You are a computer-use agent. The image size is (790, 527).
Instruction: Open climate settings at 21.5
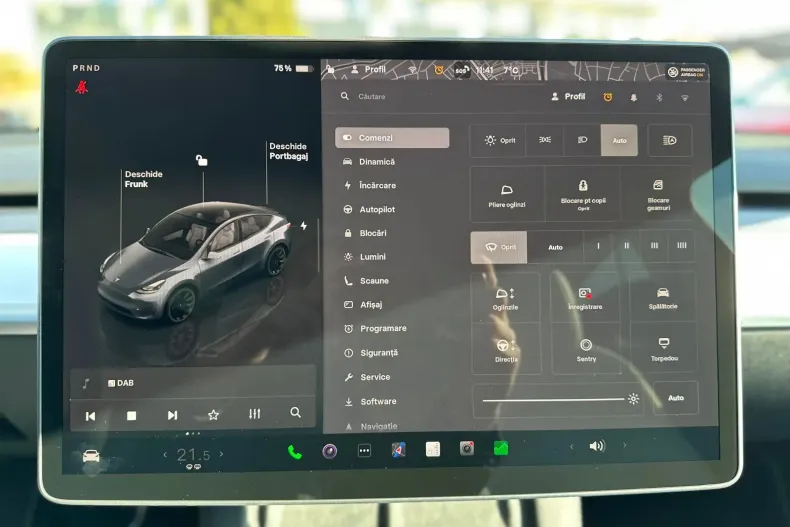(x=193, y=455)
